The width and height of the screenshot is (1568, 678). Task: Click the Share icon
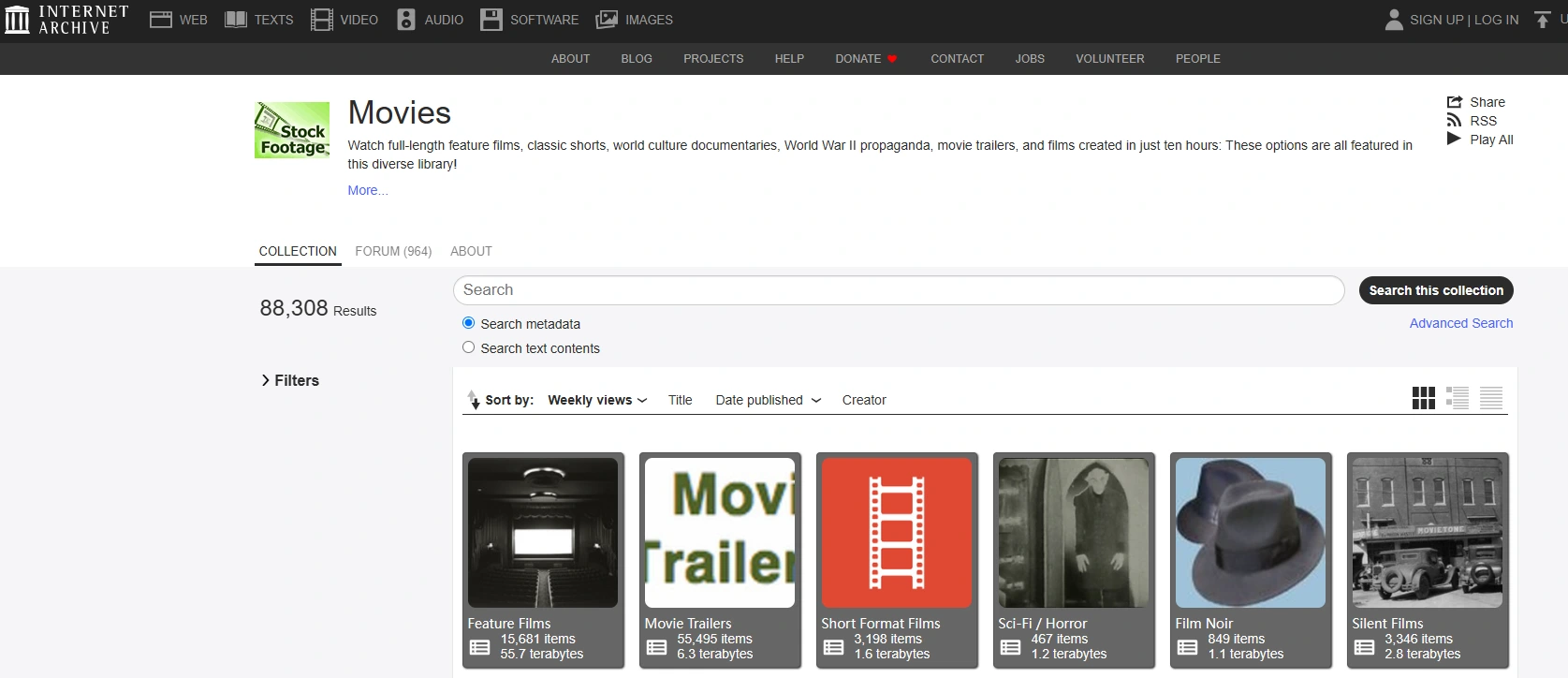1454,102
